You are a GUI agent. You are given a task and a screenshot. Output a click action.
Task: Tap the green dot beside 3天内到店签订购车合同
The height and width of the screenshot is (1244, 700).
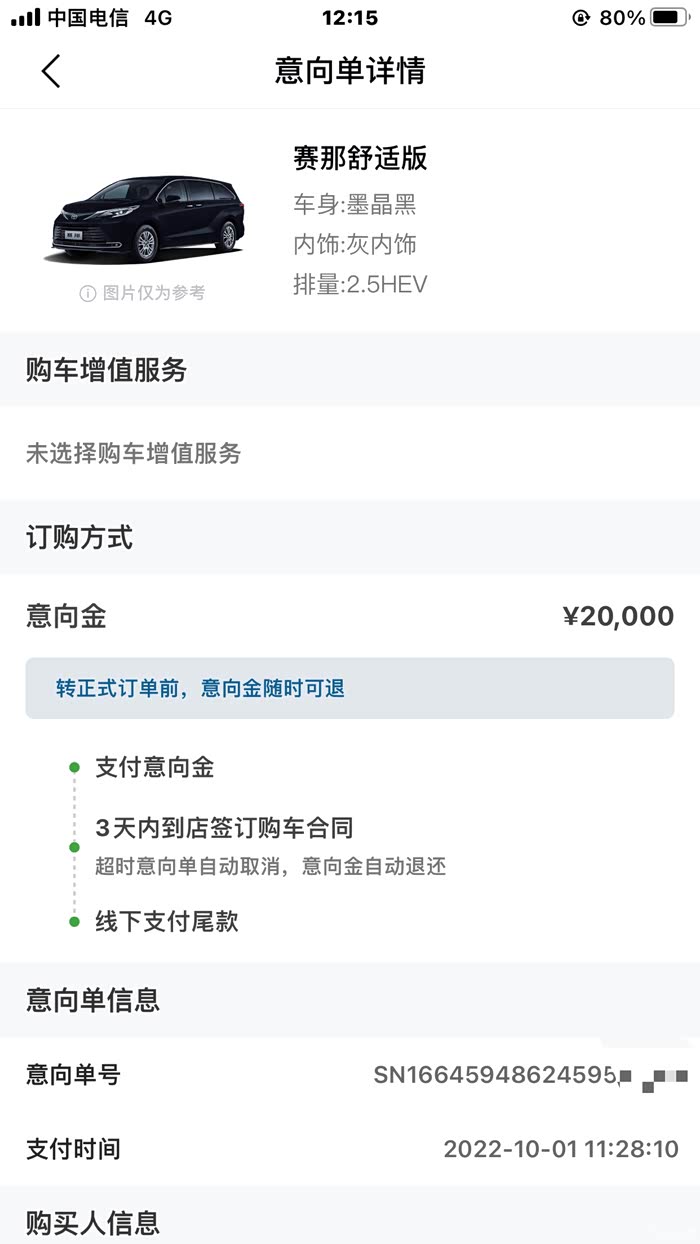click(74, 846)
